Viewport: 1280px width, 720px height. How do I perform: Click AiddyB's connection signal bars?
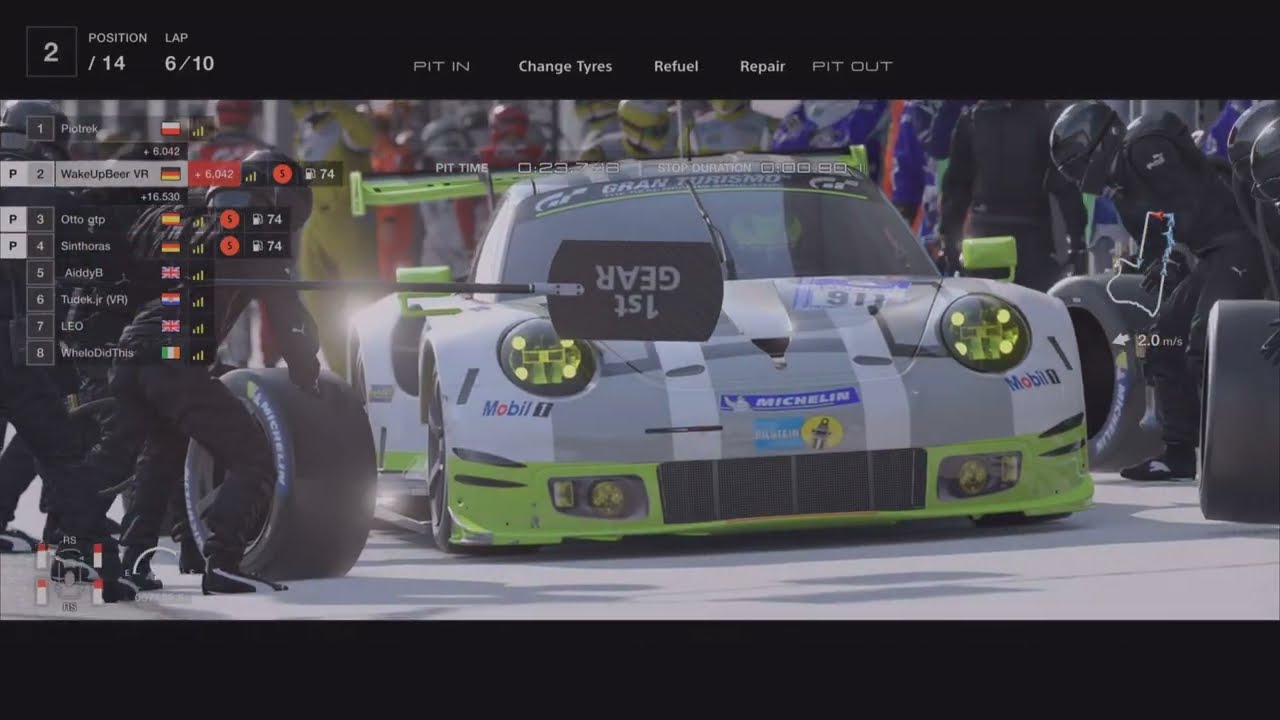click(197, 274)
